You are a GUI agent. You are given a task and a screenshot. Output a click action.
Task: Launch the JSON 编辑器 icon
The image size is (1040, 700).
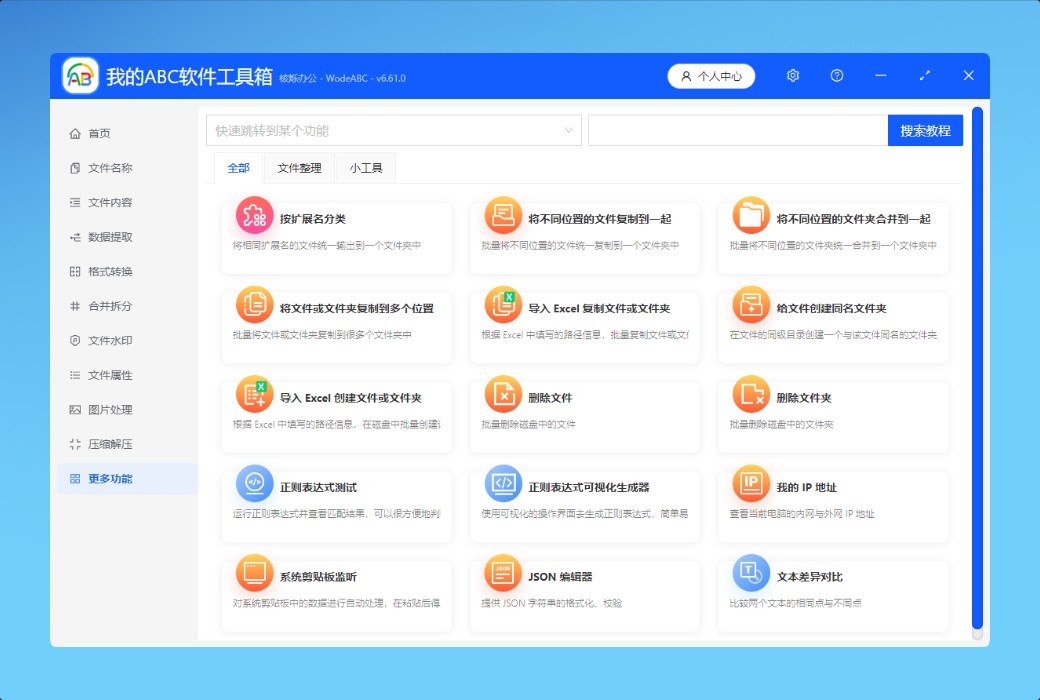coord(503,573)
